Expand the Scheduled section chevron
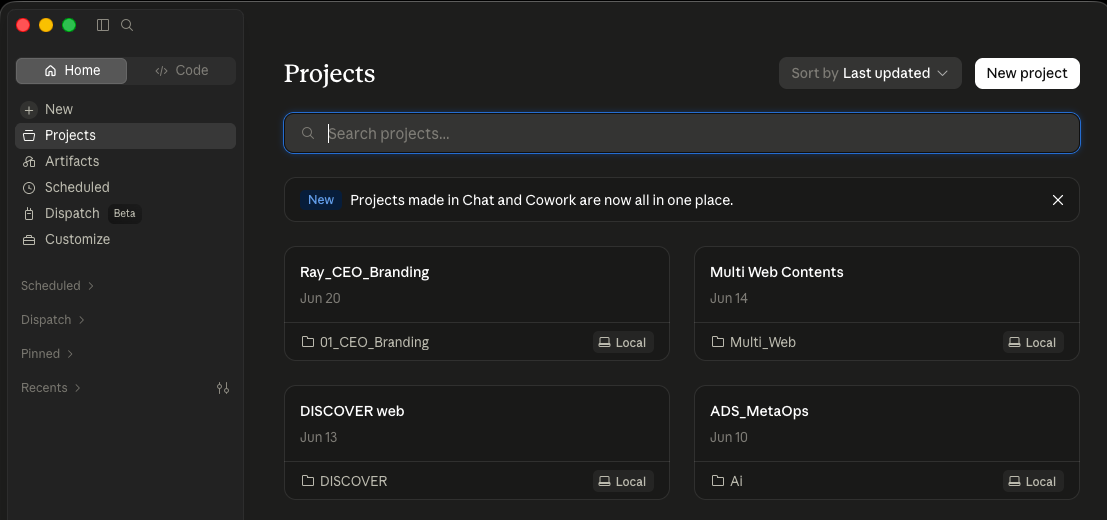Viewport: 1107px width, 520px height. click(x=90, y=286)
